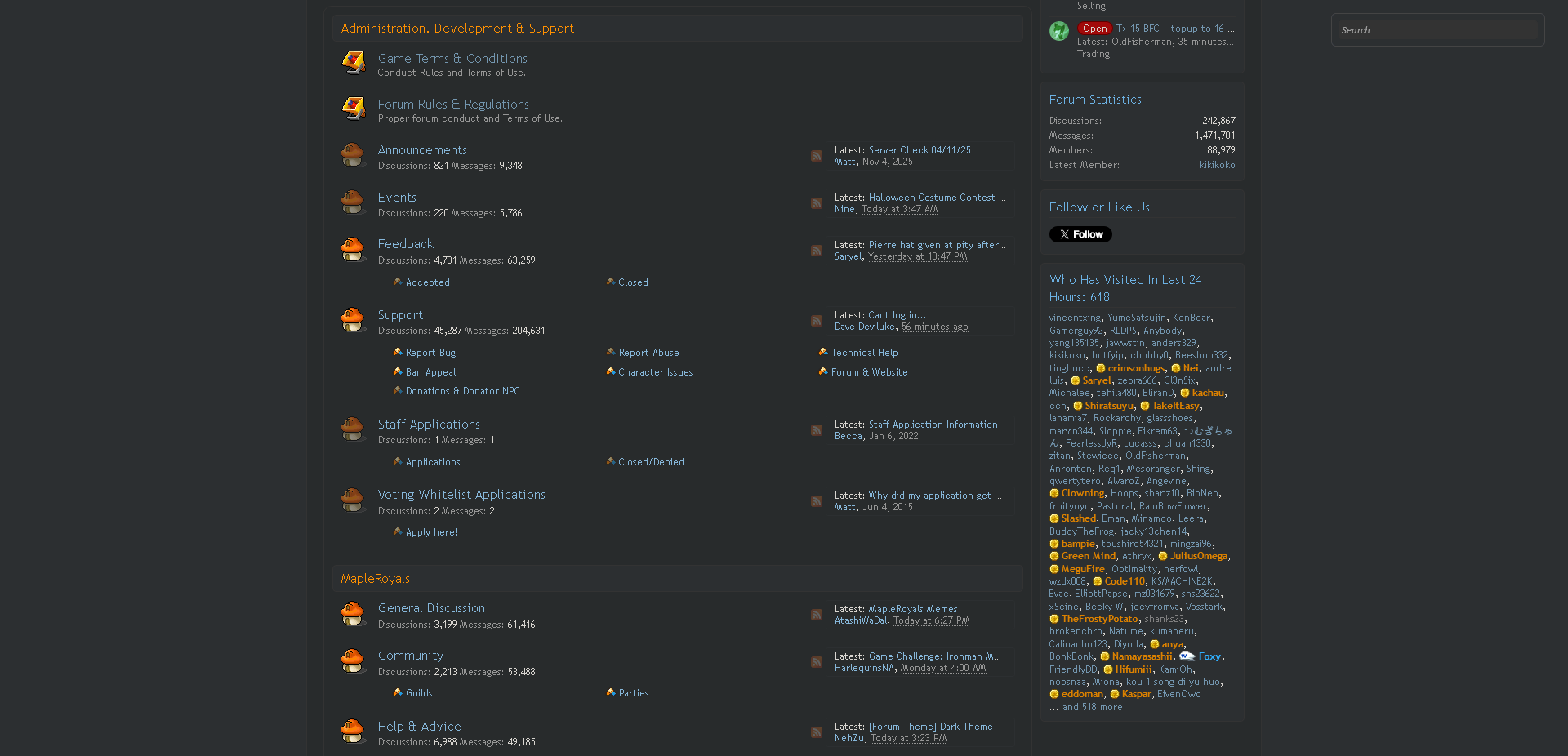
Task: Click the mushroom icon next to Feedback
Action: [x=353, y=250]
